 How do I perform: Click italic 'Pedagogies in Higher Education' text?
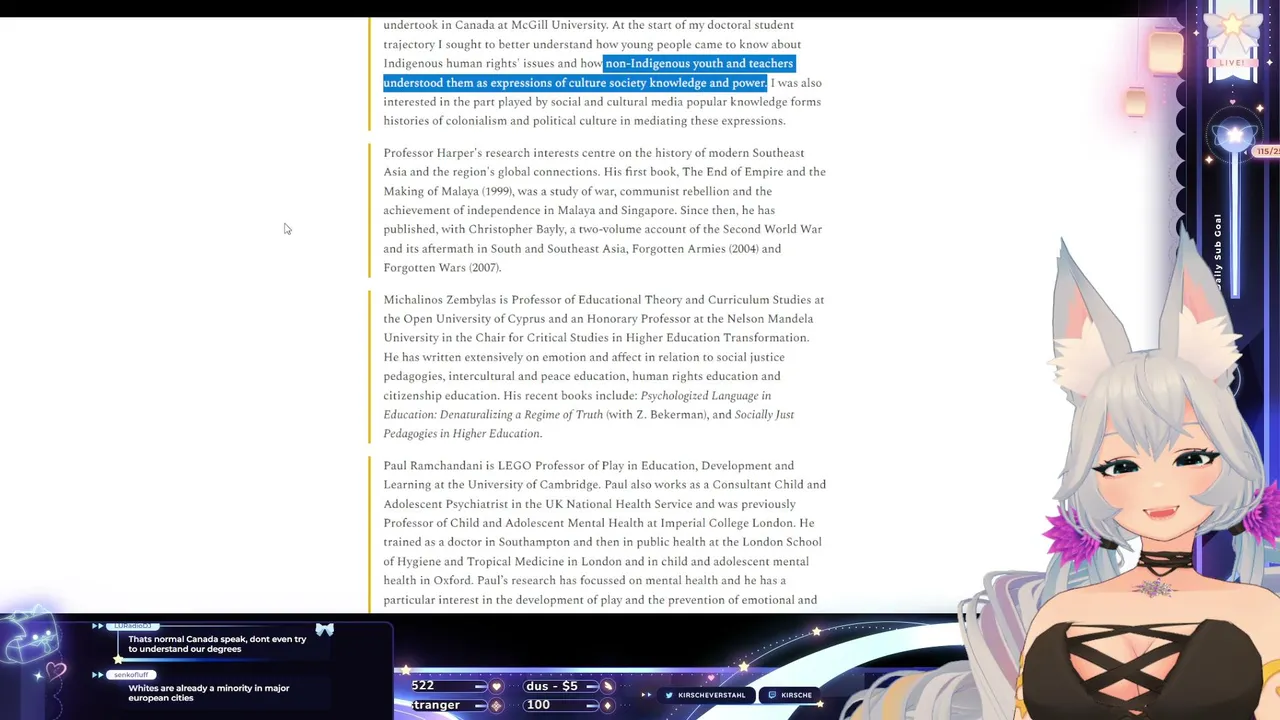(x=462, y=434)
